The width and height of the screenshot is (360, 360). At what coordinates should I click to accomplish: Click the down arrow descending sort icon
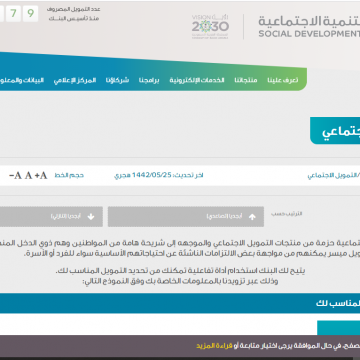pyautogui.click(x=91, y=217)
